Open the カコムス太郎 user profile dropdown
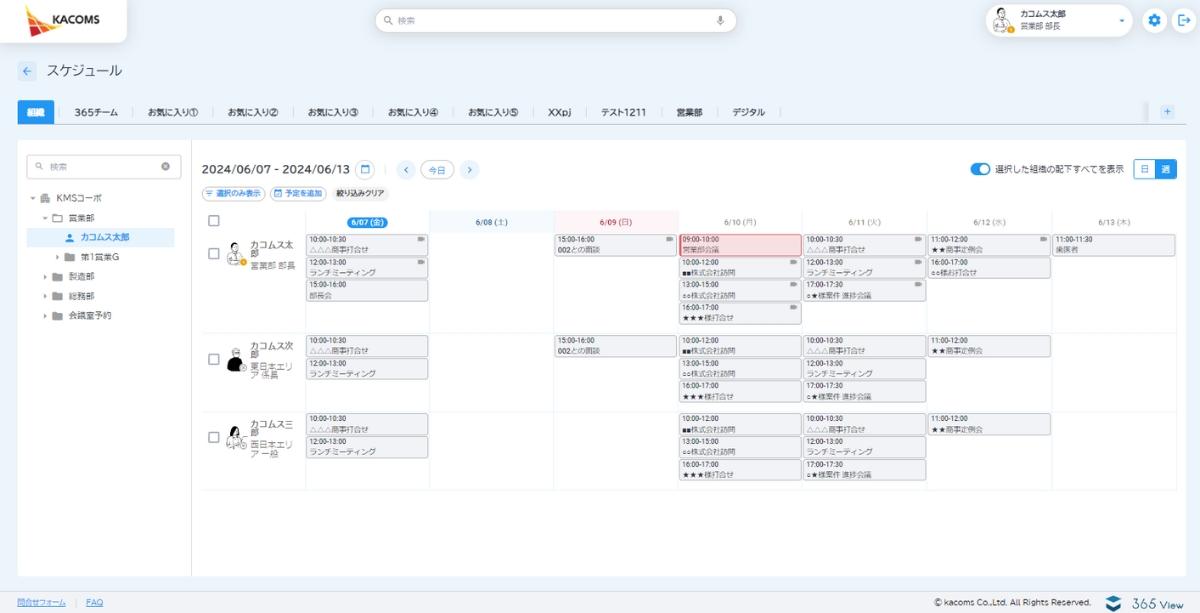1200x613 pixels. pos(1121,20)
